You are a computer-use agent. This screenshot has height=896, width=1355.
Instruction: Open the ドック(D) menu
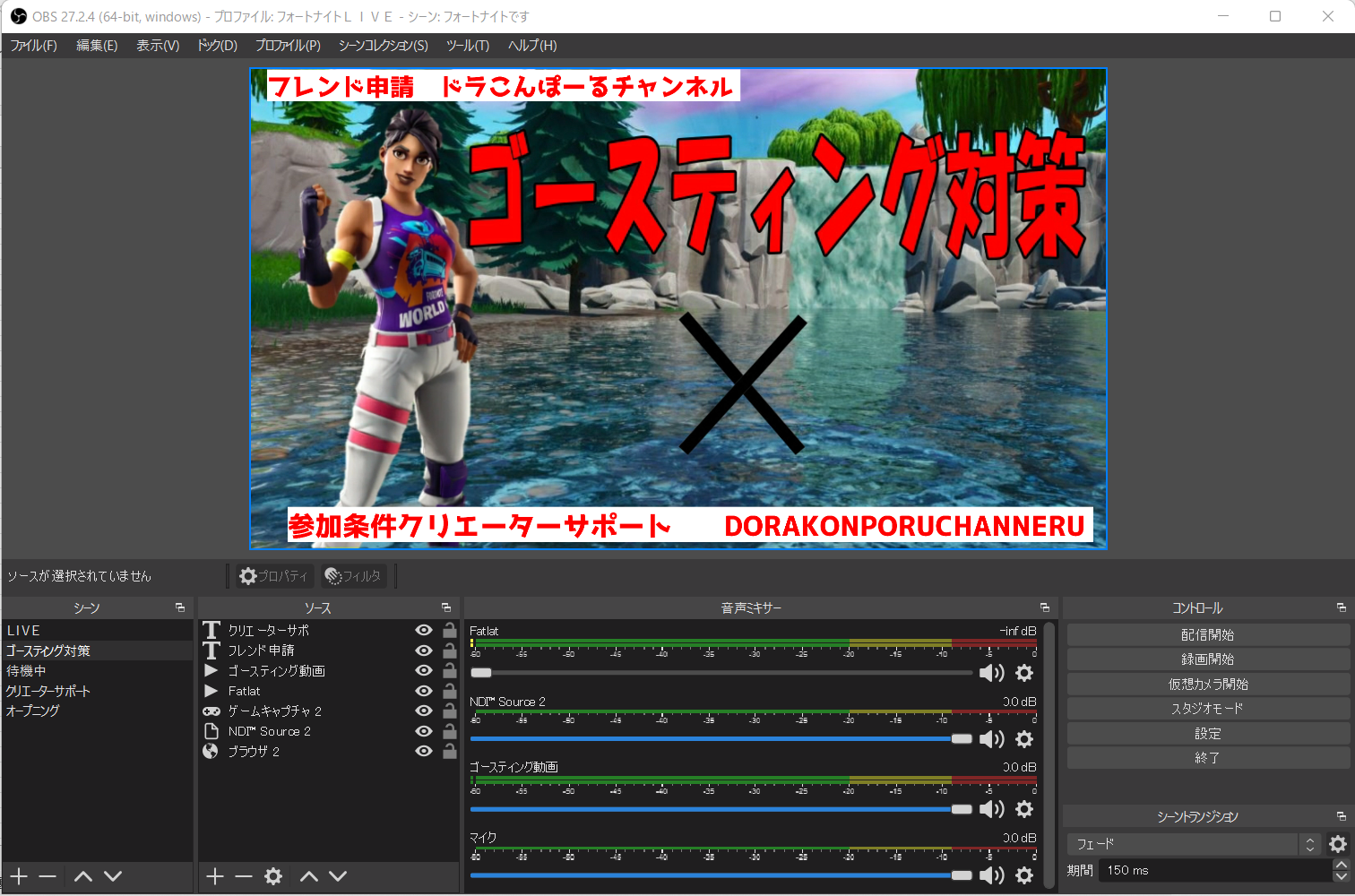(x=217, y=46)
